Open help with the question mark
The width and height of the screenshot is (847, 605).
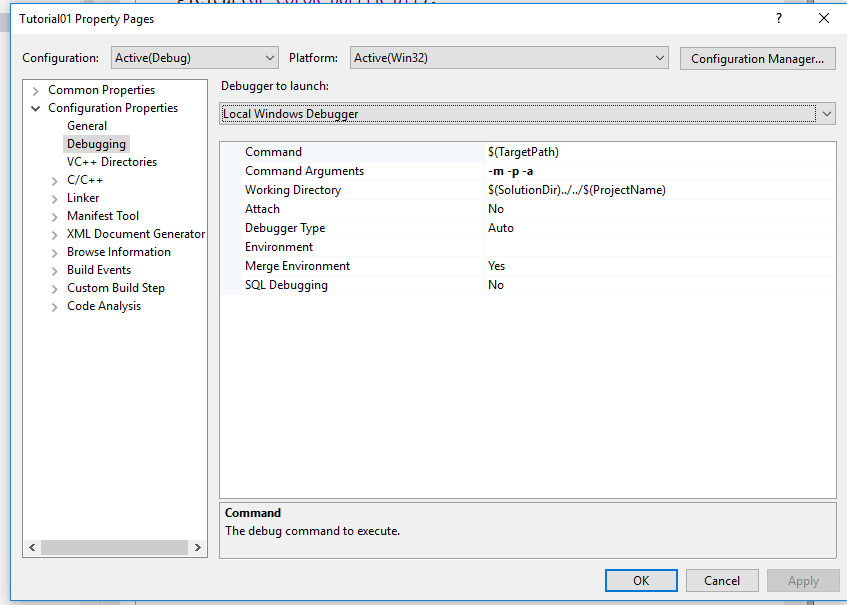click(778, 18)
